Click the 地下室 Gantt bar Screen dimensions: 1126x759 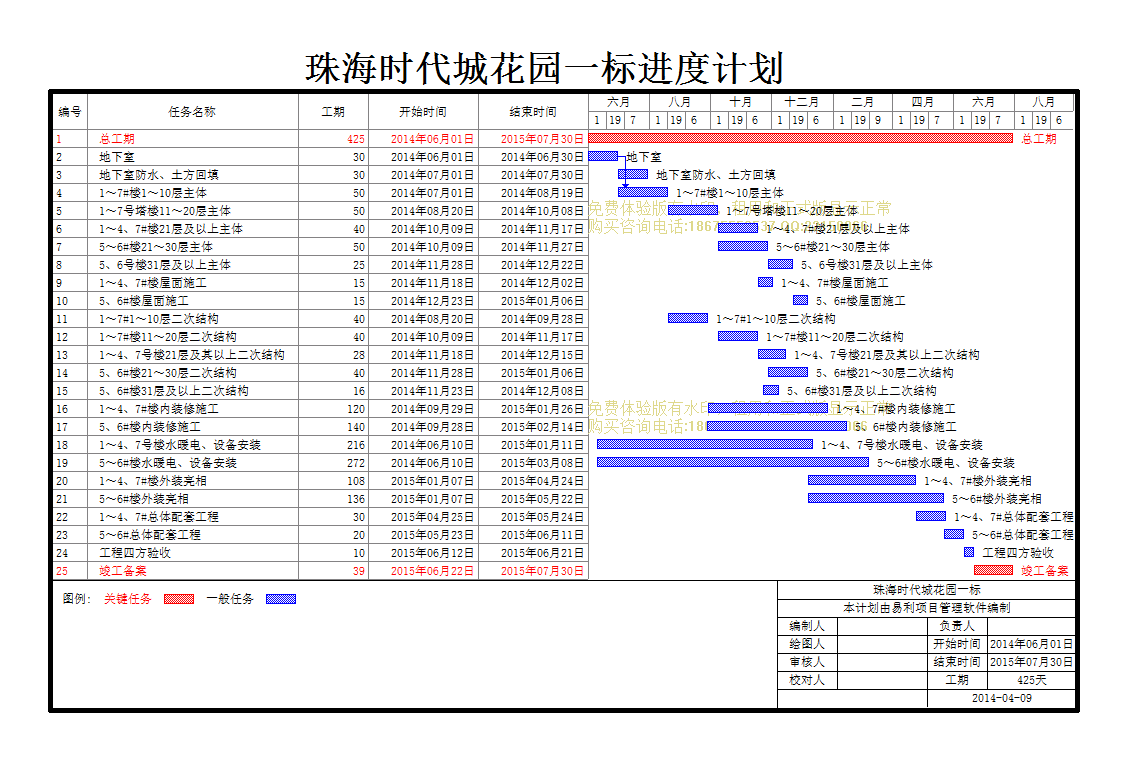pyautogui.click(x=603, y=156)
